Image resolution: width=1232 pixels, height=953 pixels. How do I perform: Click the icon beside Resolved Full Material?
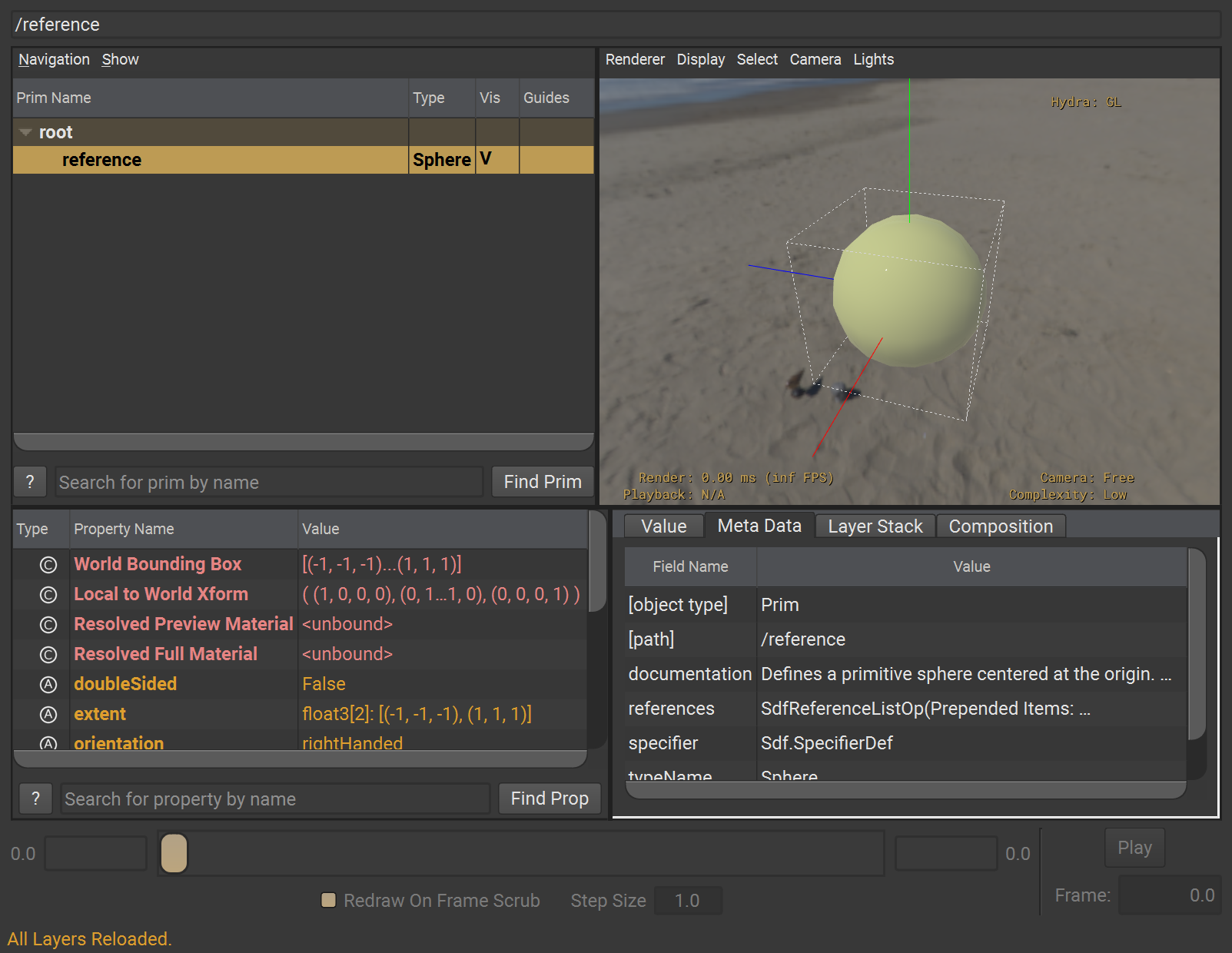pyautogui.click(x=48, y=655)
